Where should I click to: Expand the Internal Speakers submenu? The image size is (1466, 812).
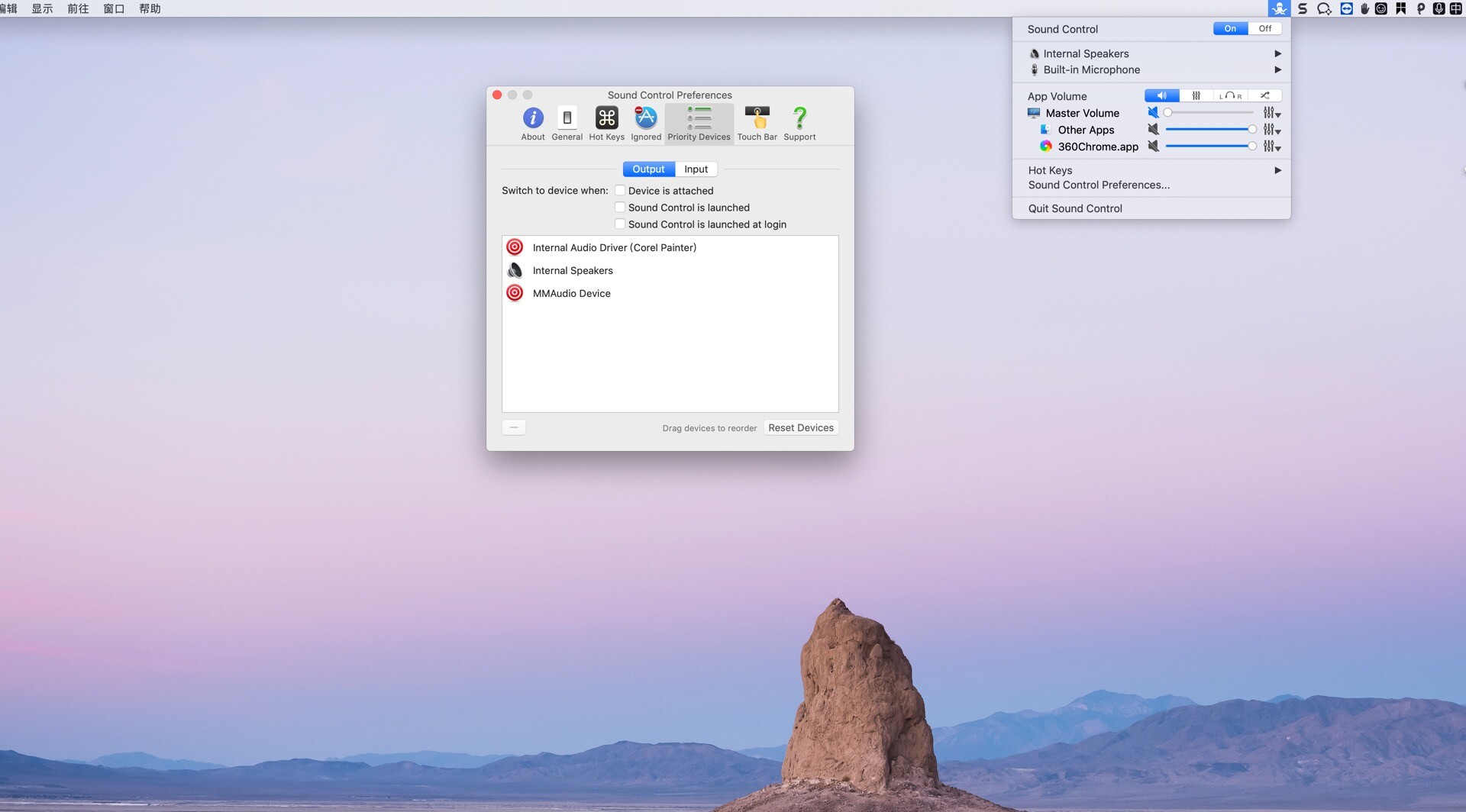tap(1278, 53)
